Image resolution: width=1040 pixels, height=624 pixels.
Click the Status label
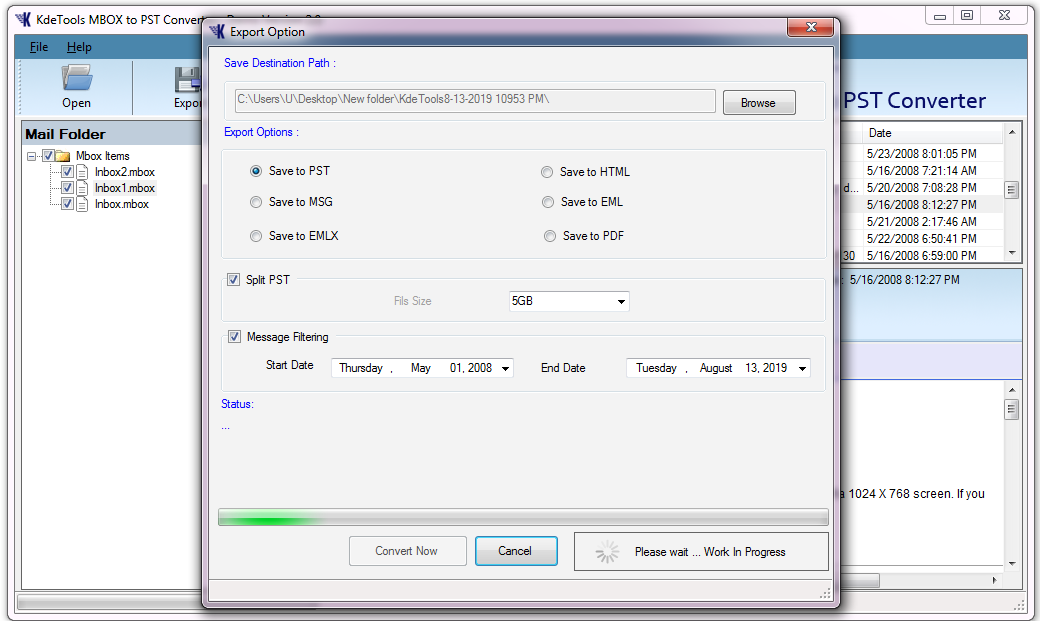[x=237, y=405]
